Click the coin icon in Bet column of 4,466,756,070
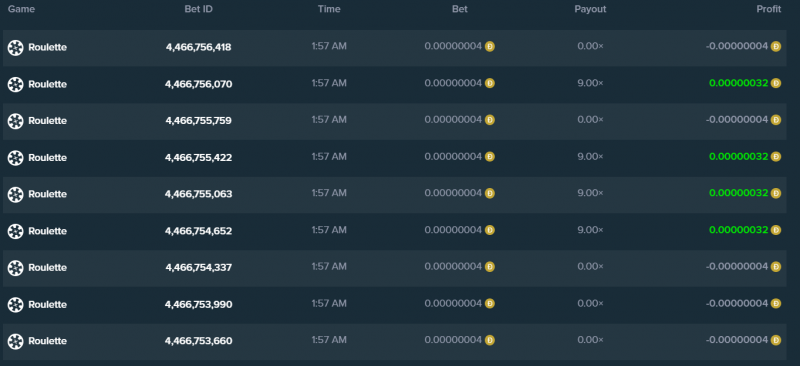The width and height of the screenshot is (800, 366). [490, 83]
